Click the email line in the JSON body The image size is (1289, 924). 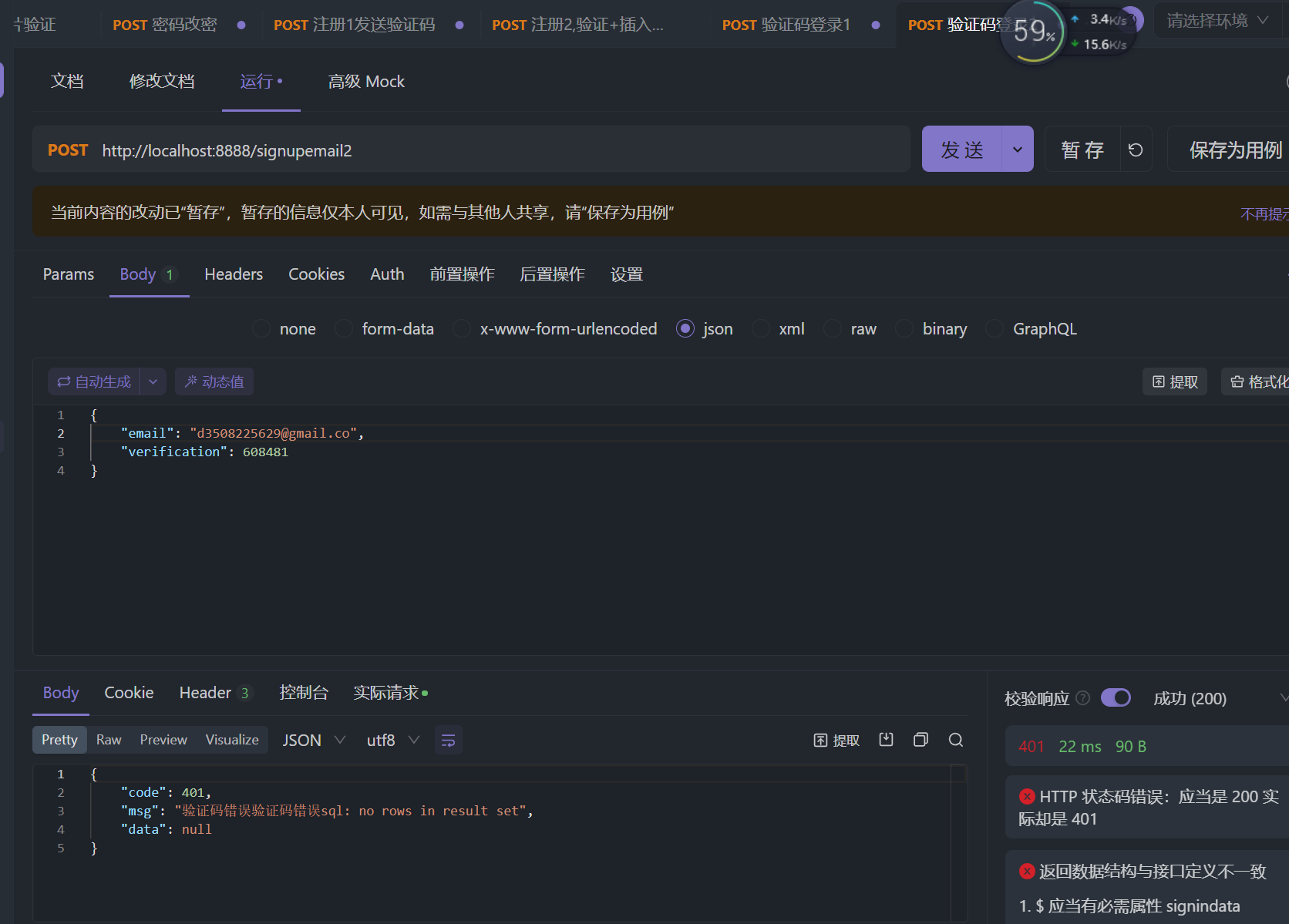242,433
